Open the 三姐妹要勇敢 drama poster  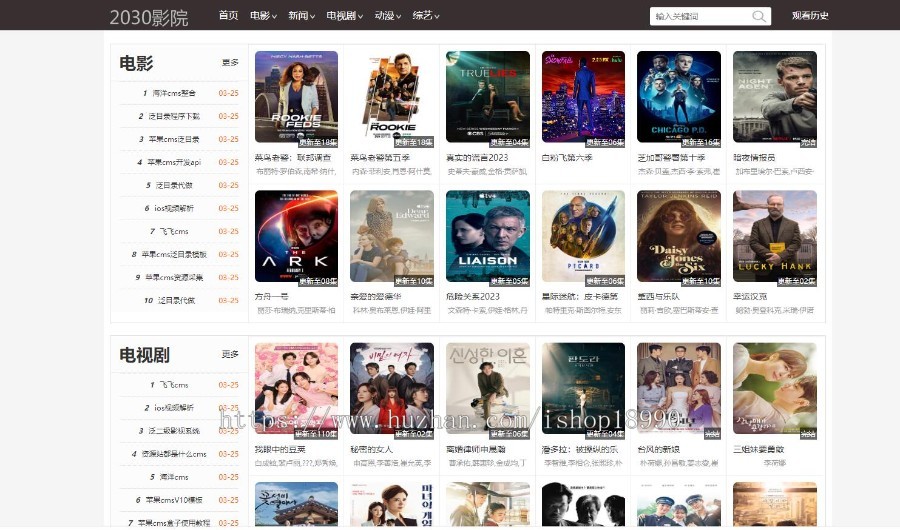click(x=775, y=390)
